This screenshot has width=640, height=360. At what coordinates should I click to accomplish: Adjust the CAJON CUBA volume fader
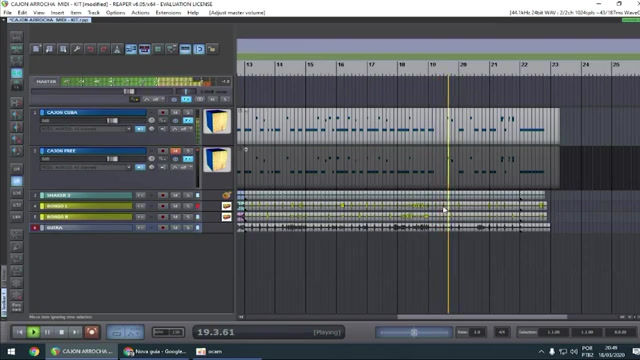[112, 120]
